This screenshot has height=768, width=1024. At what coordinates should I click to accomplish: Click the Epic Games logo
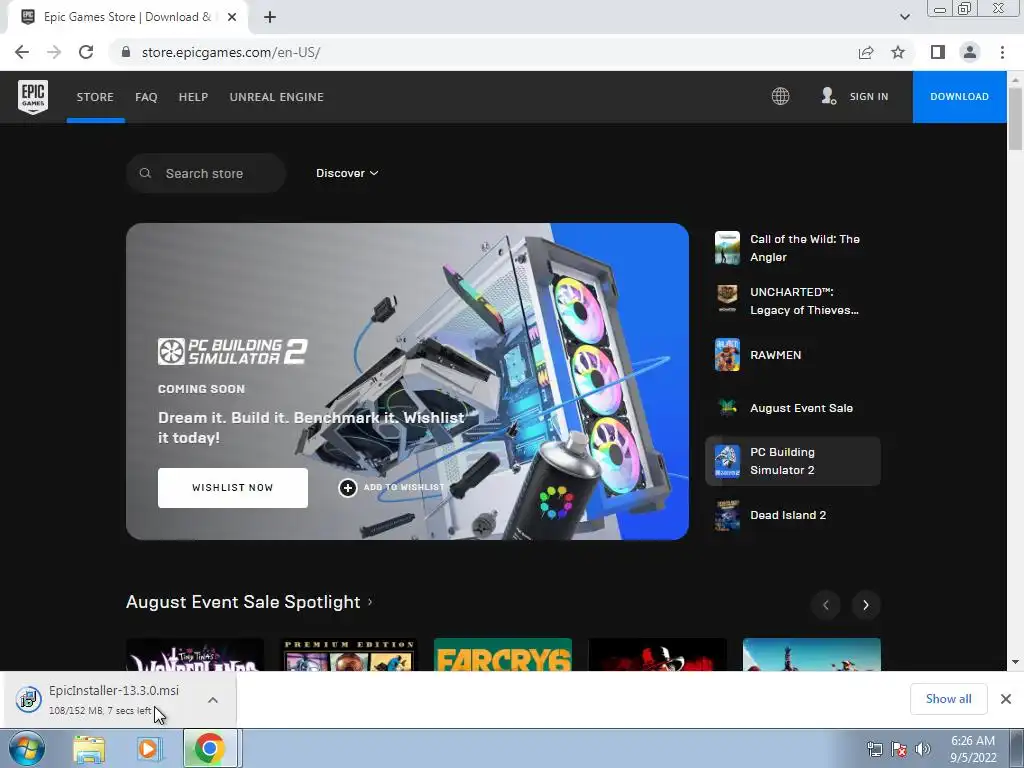point(33,97)
